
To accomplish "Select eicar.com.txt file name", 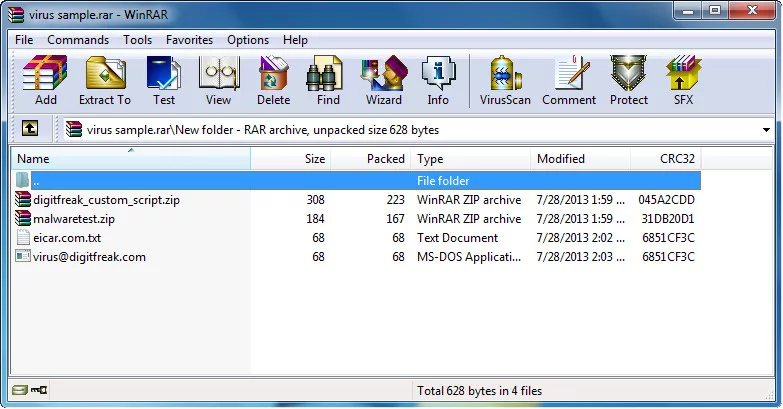I will pyautogui.click(x=67, y=238).
